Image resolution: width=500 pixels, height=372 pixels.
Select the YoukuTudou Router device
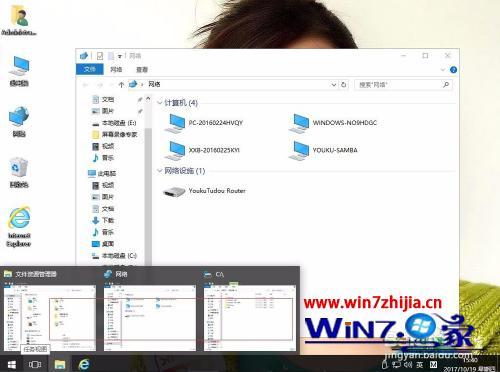[204, 191]
